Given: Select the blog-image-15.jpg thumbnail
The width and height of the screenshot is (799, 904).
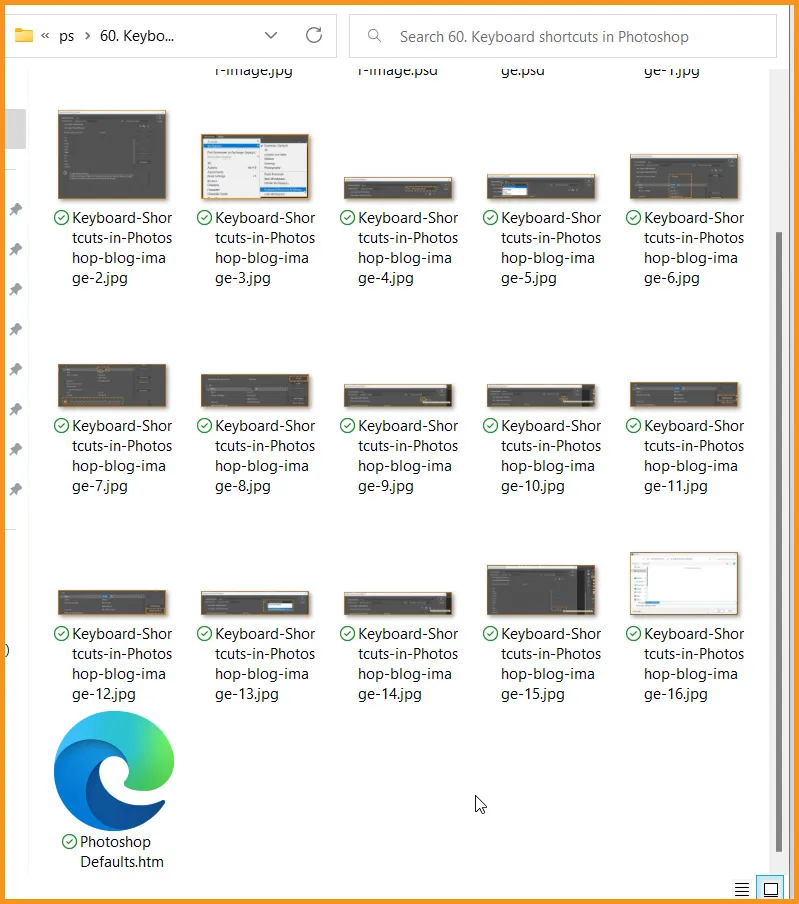Looking at the screenshot, I should (541, 589).
